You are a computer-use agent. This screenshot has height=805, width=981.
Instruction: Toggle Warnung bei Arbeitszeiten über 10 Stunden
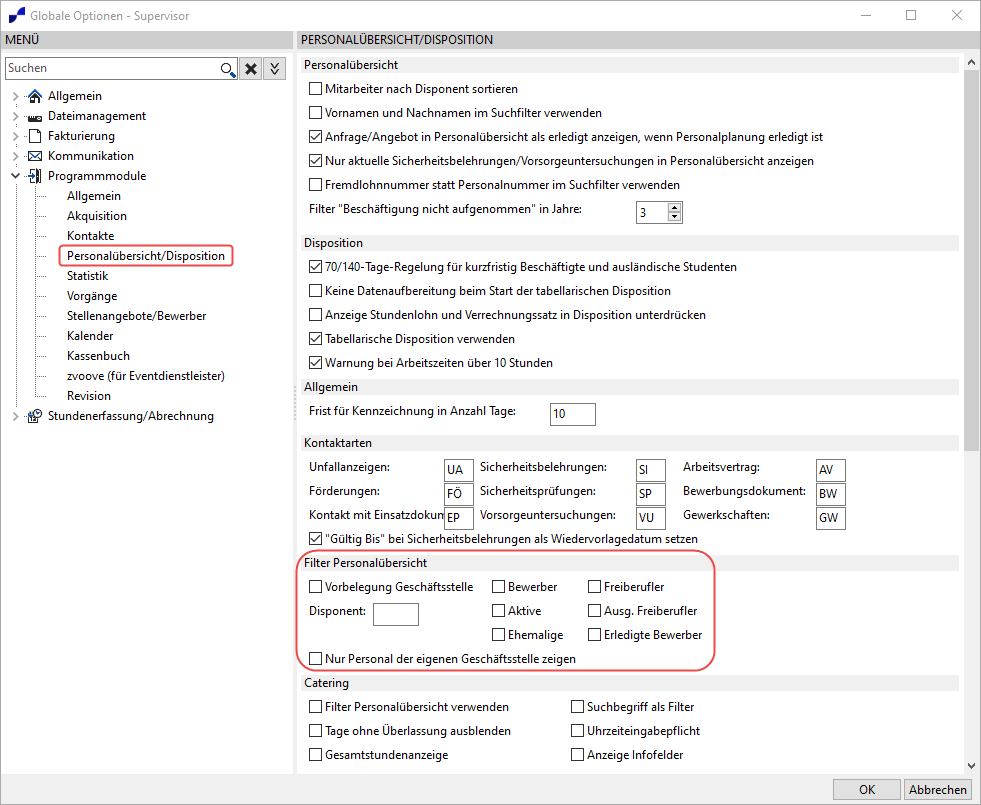(x=315, y=363)
